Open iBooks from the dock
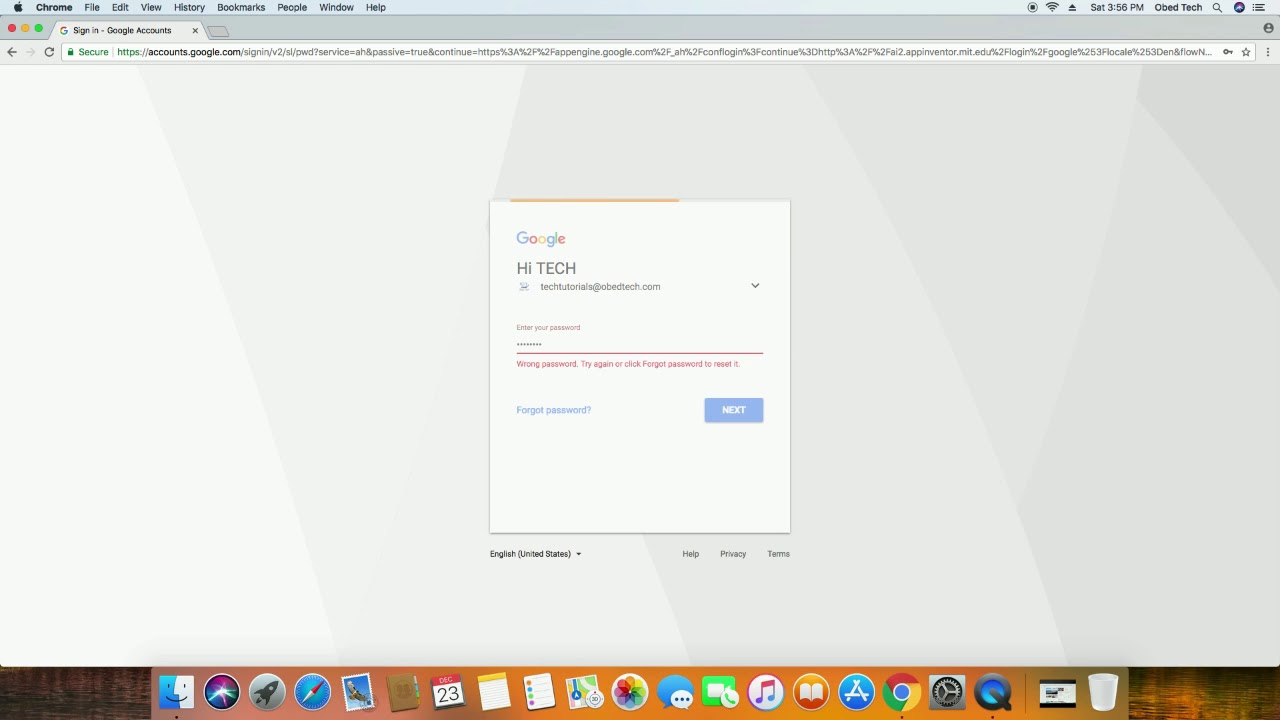Image resolution: width=1280 pixels, height=720 pixels. point(811,692)
